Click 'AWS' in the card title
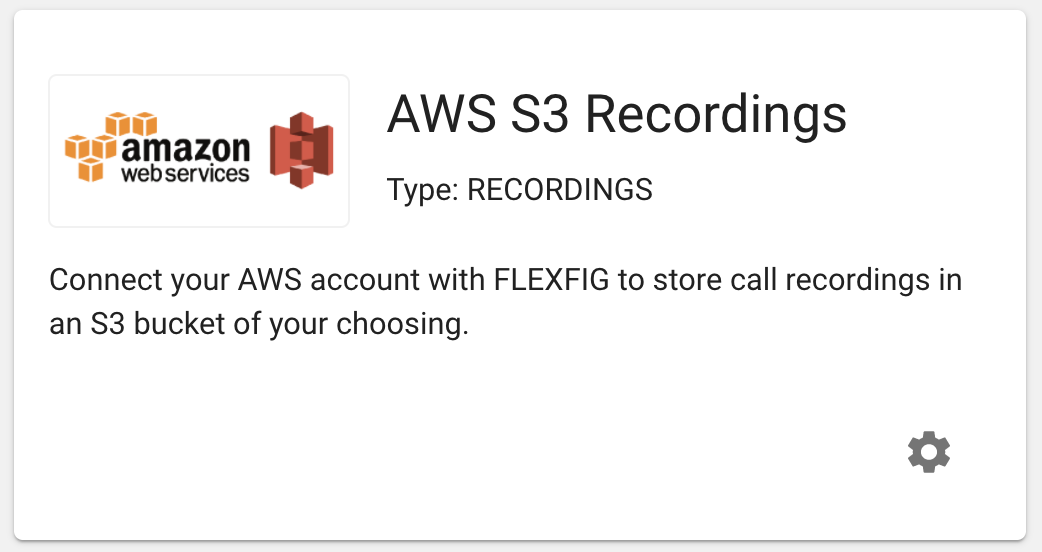This screenshot has height=552, width=1042. [x=442, y=114]
